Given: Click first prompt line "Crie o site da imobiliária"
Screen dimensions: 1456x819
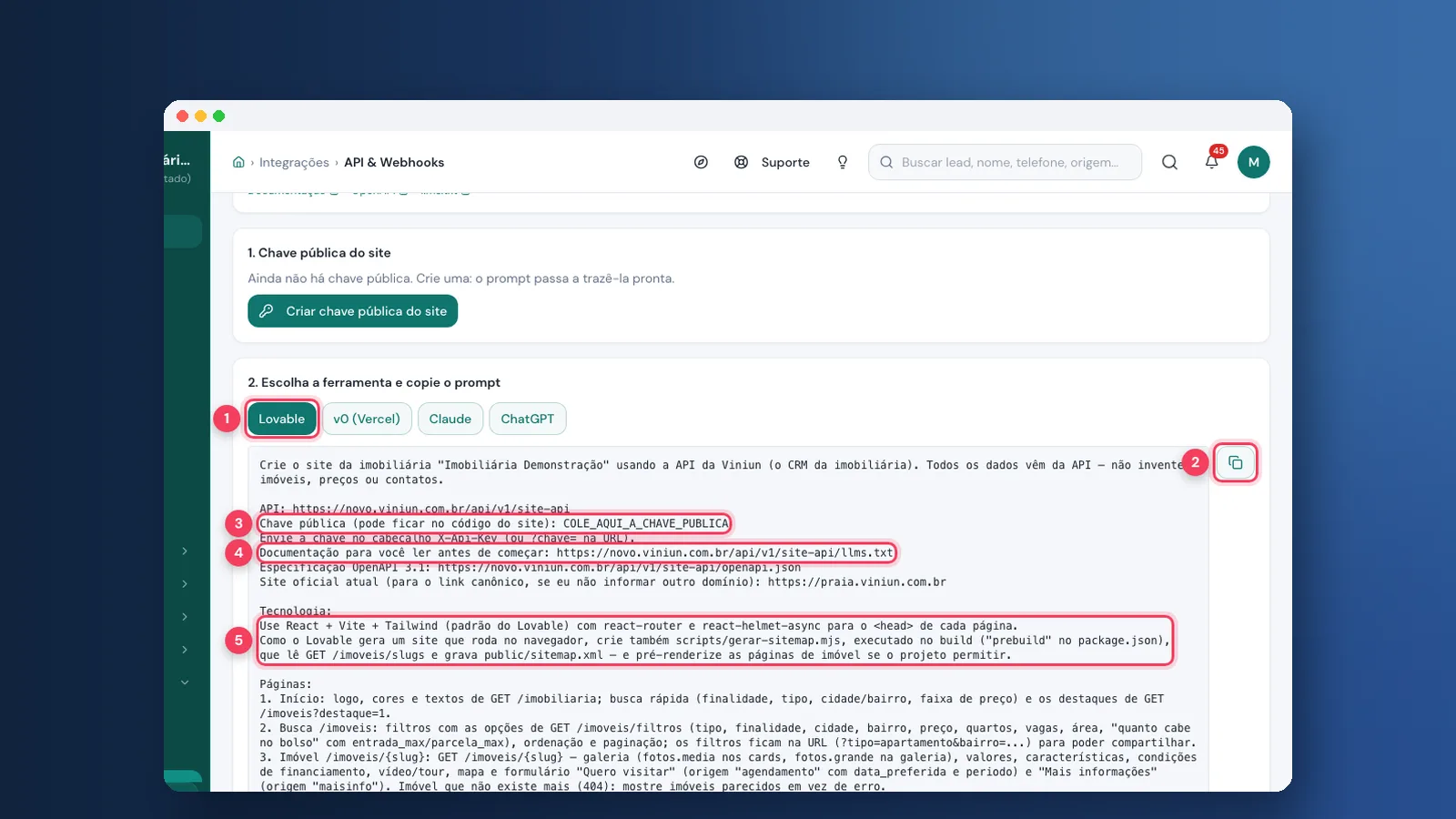Looking at the screenshot, I should click(x=722, y=471).
